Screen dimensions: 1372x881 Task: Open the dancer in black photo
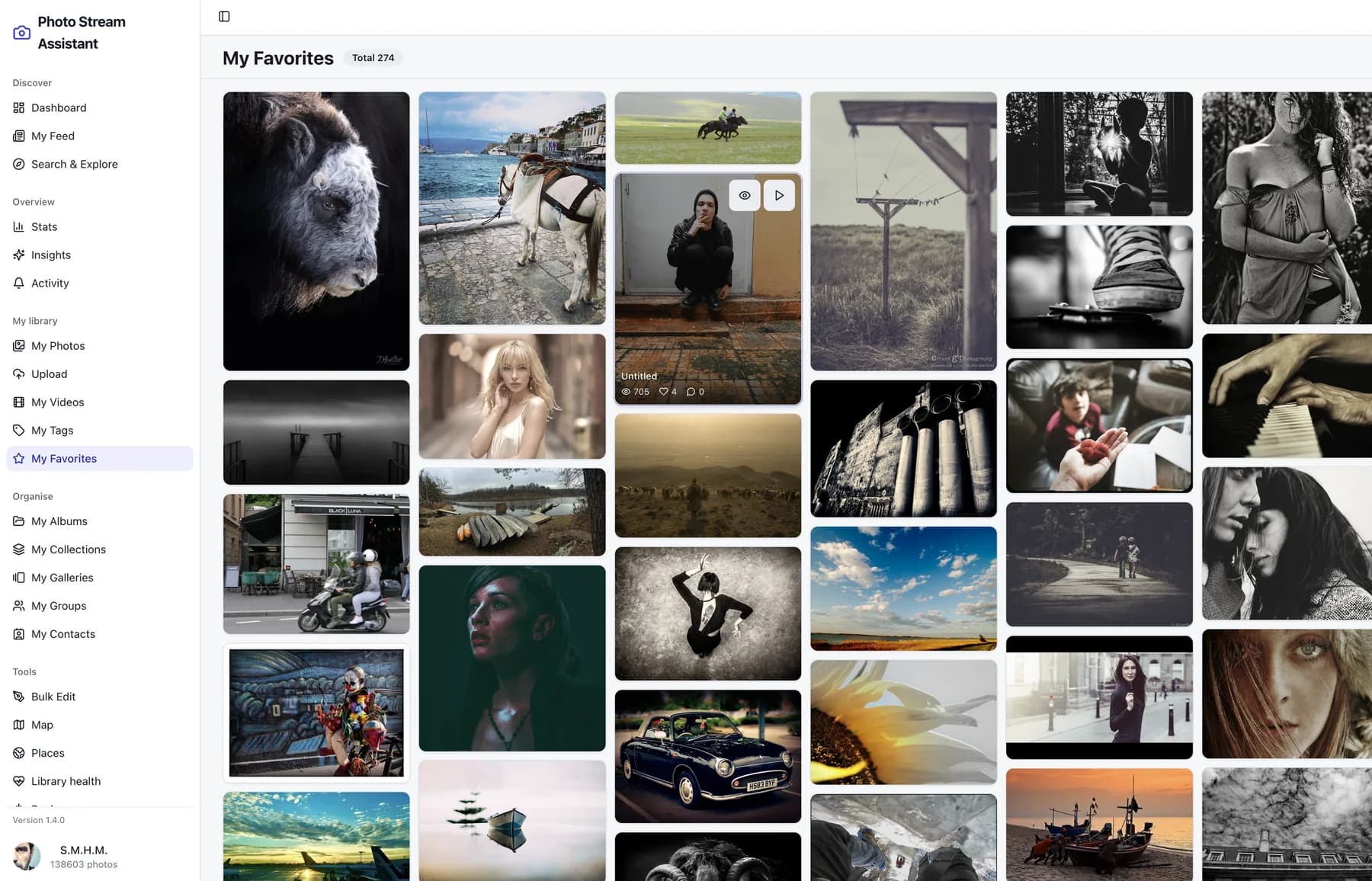point(708,613)
